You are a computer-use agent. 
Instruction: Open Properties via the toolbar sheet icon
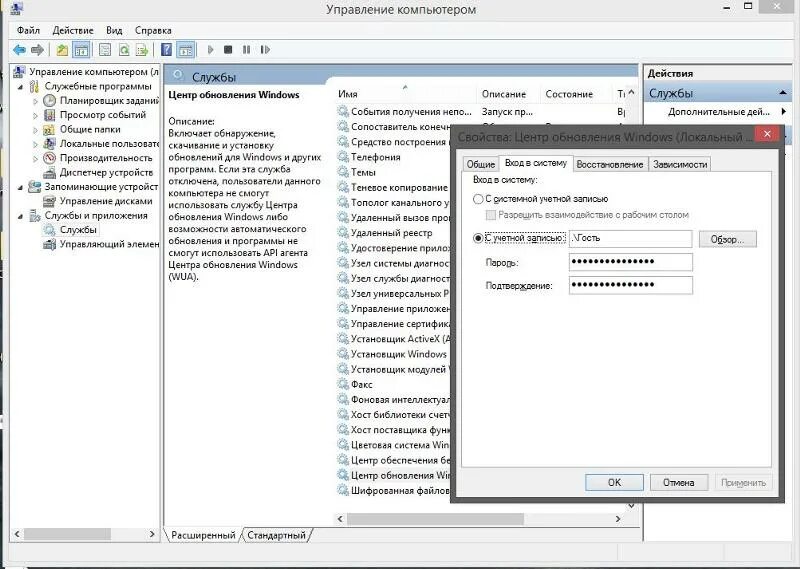[105, 50]
